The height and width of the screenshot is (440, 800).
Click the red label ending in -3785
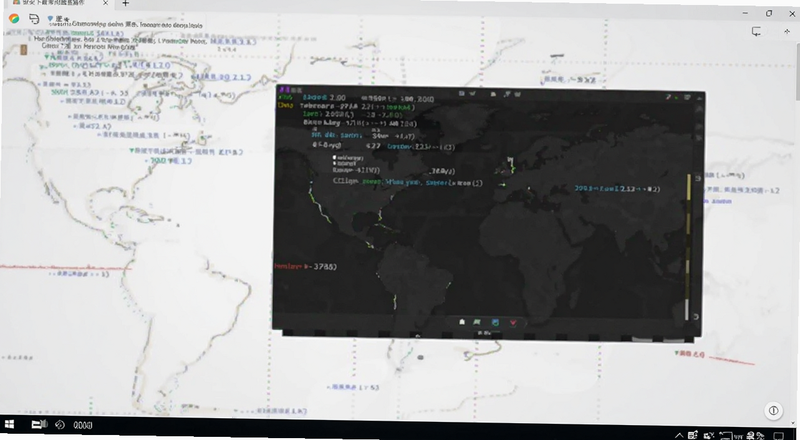tap(305, 266)
